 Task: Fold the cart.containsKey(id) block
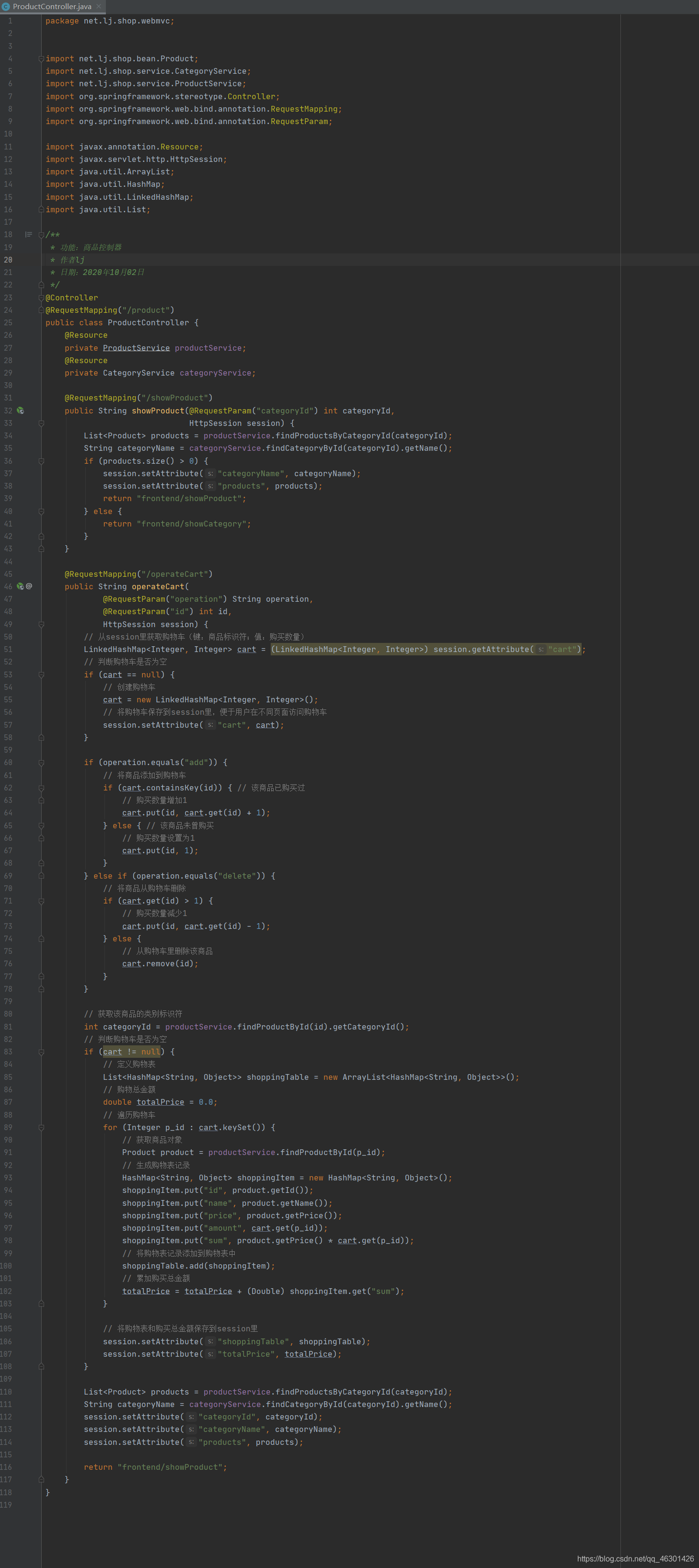tap(41, 788)
